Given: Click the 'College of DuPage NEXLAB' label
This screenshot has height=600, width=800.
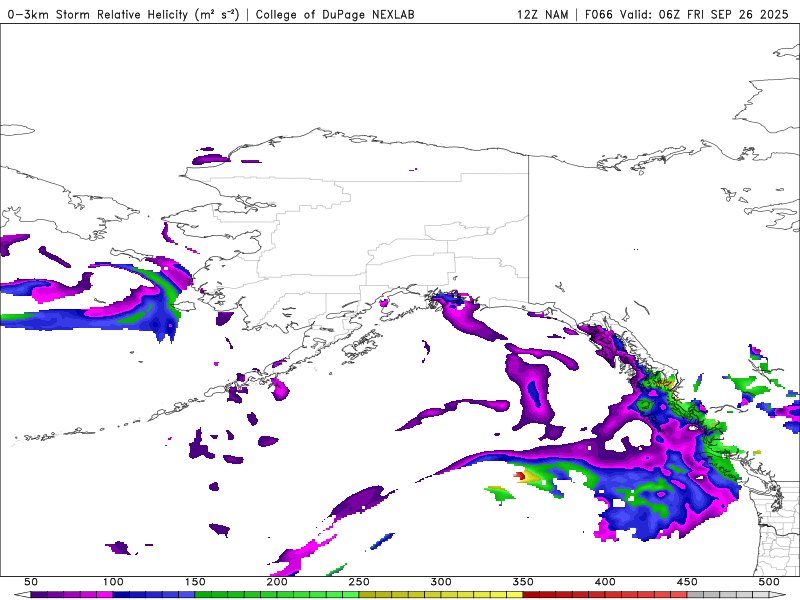Looking at the screenshot, I should (x=335, y=14).
